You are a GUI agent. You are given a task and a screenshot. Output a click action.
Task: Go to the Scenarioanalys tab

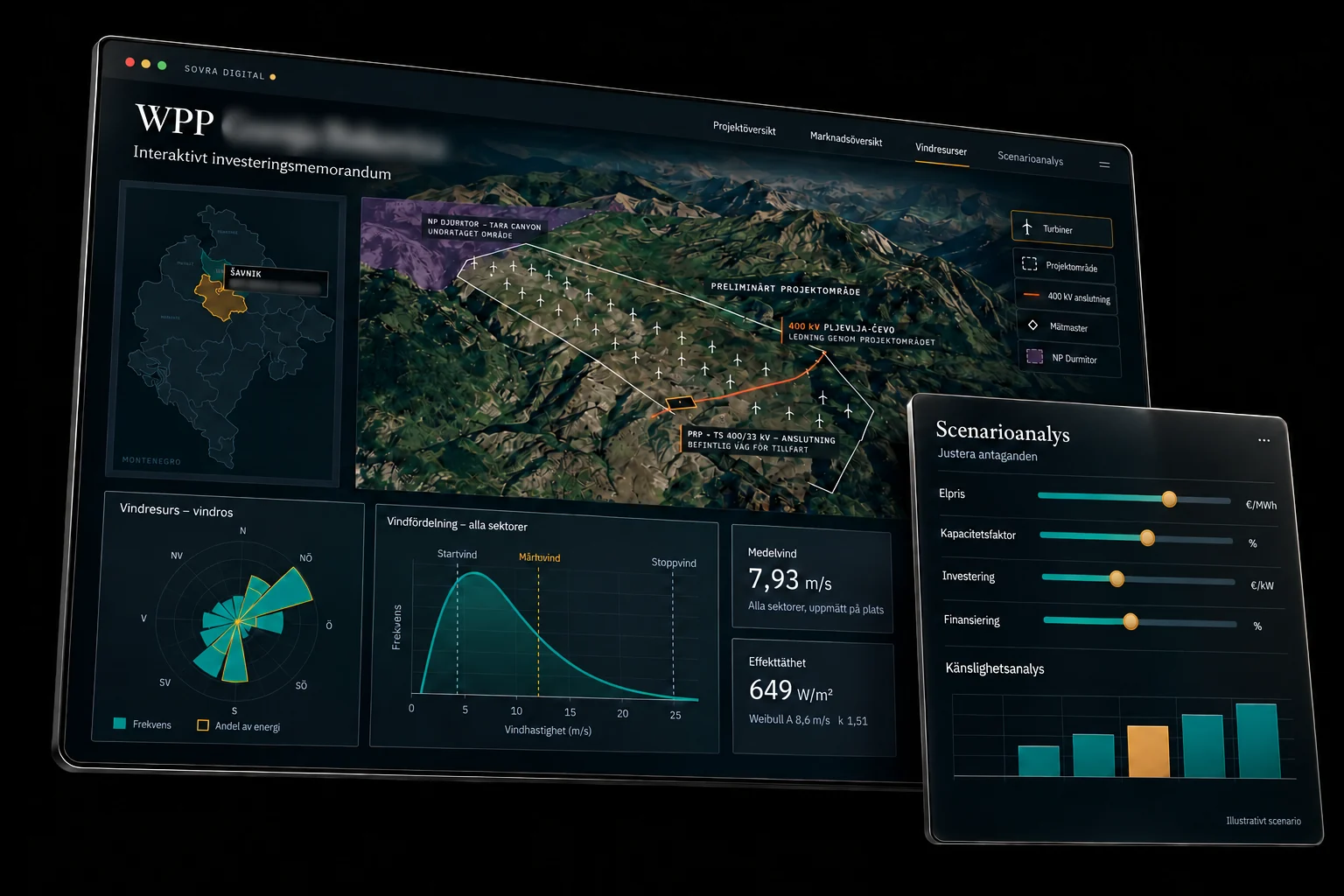coord(1031,158)
